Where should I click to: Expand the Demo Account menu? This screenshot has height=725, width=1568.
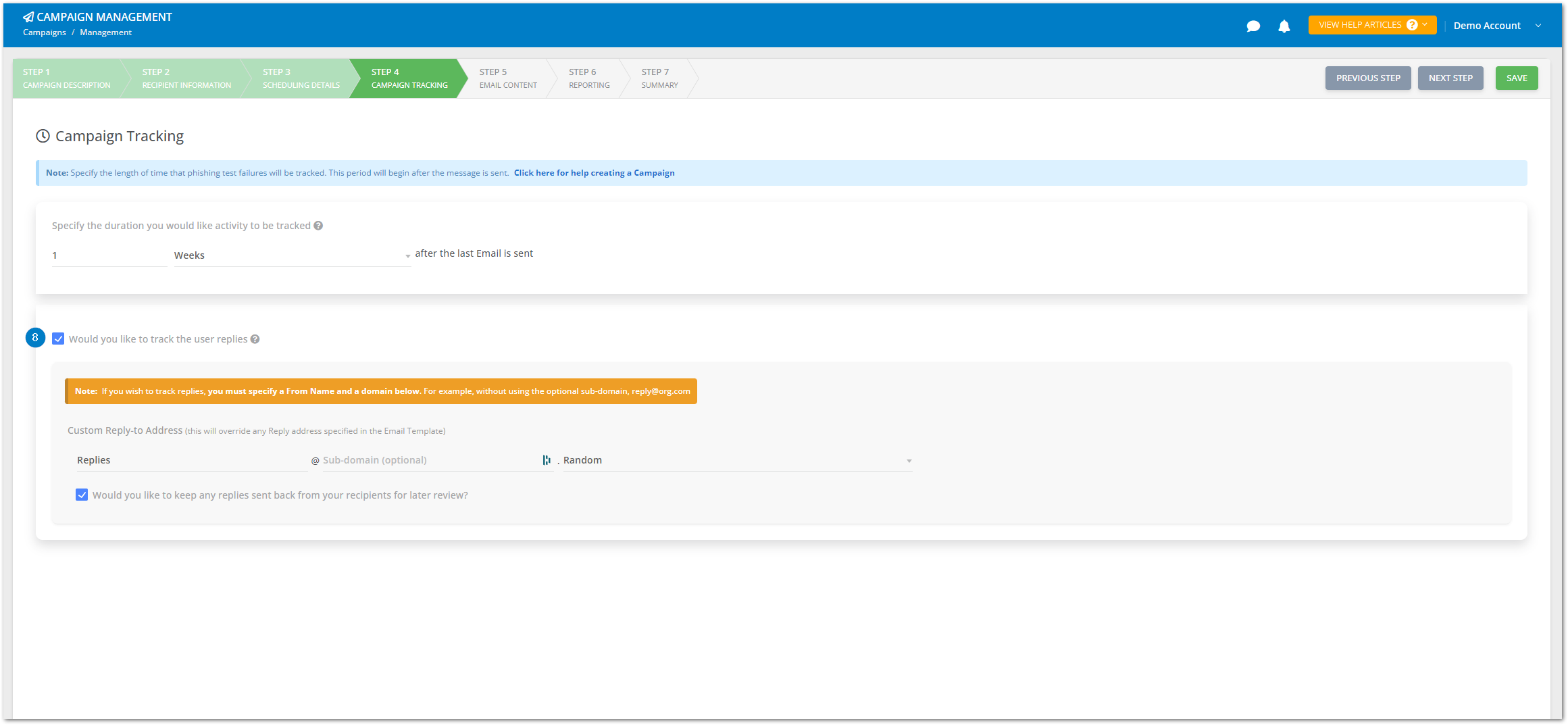tap(1497, 26)
